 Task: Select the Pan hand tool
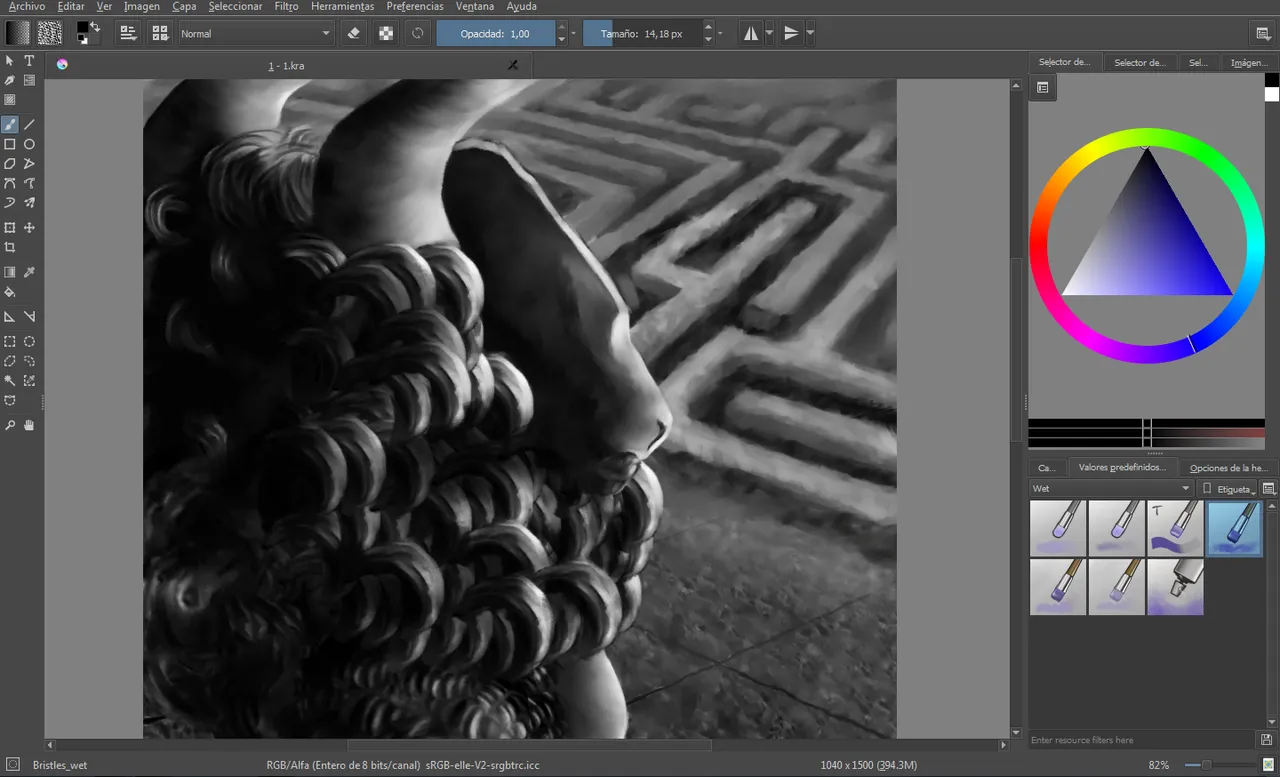29,425
